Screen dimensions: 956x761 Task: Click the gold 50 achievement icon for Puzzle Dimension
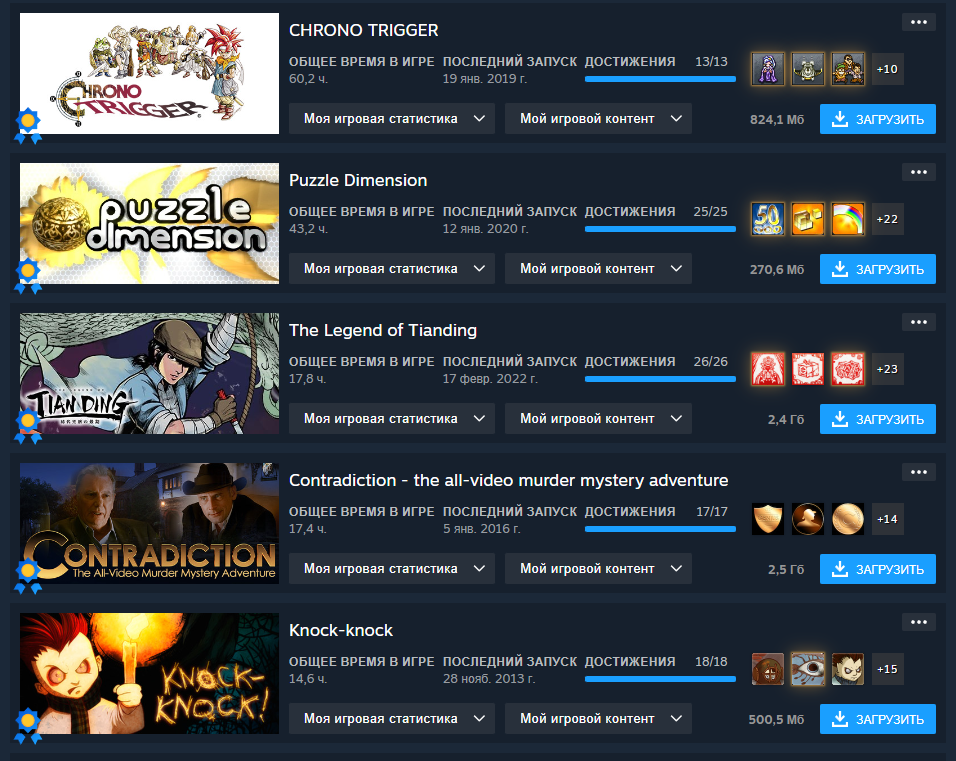coord(768,219)
